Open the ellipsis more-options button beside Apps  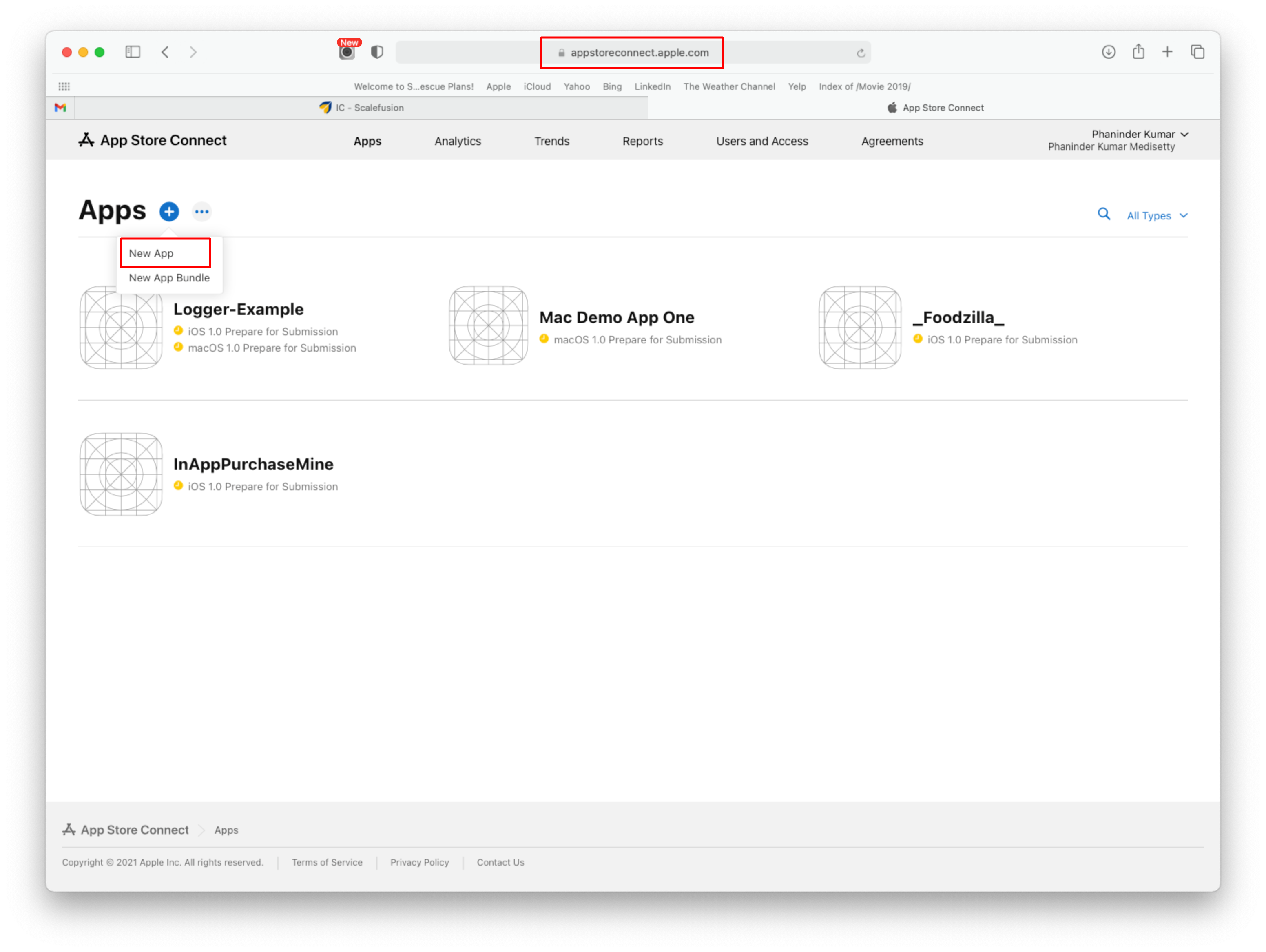(201, 212)
